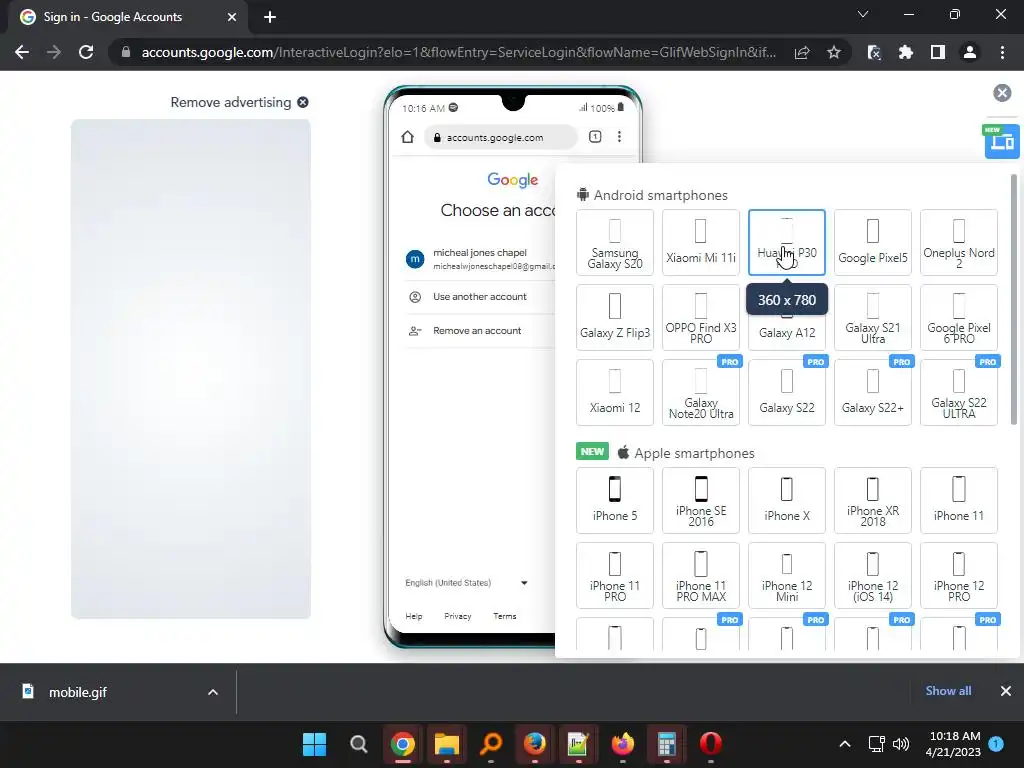The width and height of the screenshot is (1024, 768).
Task: Pick the Galaxy S21 Ultra device
Action: point(872,317)
